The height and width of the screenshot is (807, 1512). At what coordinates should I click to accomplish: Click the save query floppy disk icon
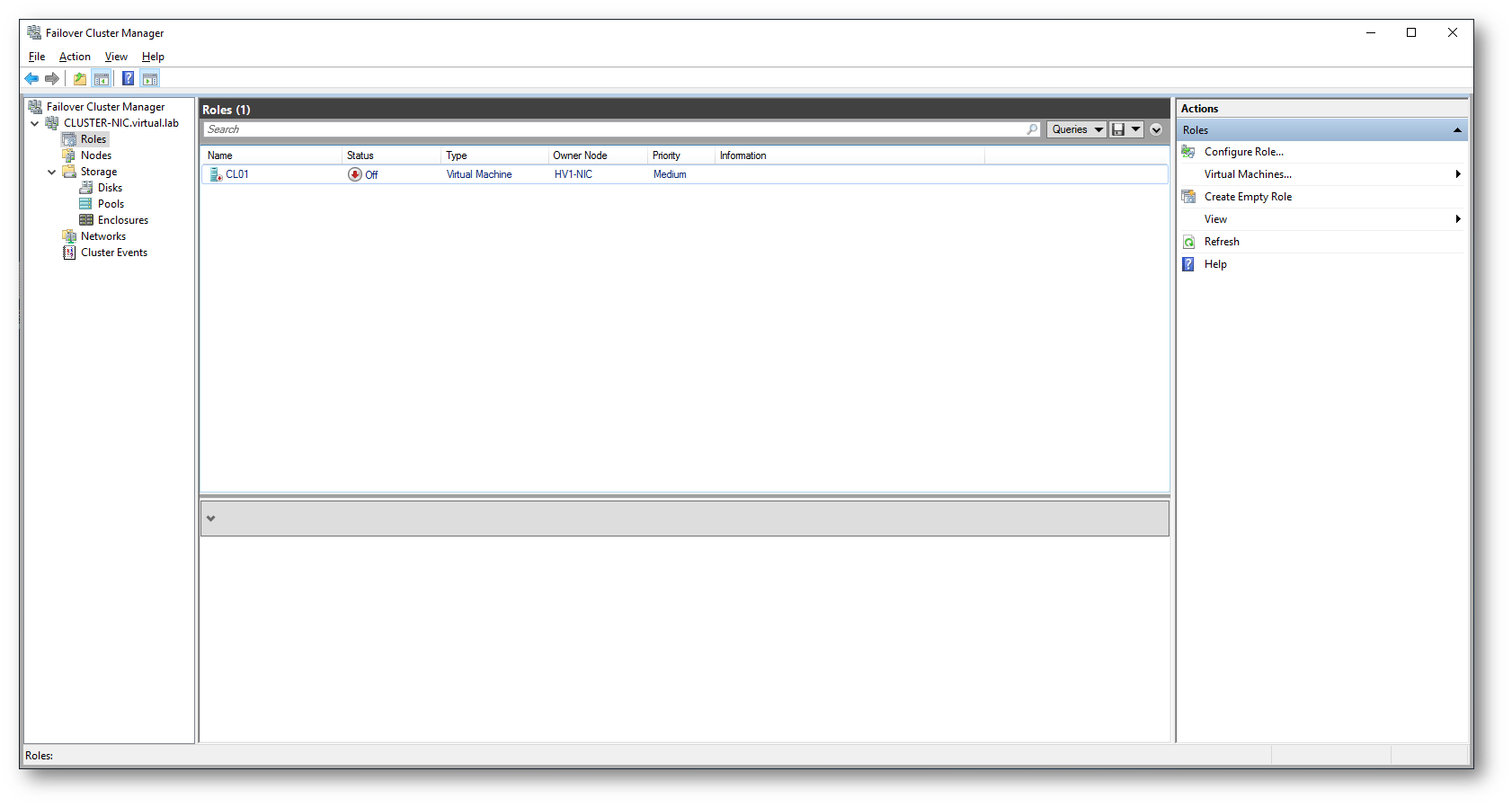pyautogui.click(x=1118, y=129)
